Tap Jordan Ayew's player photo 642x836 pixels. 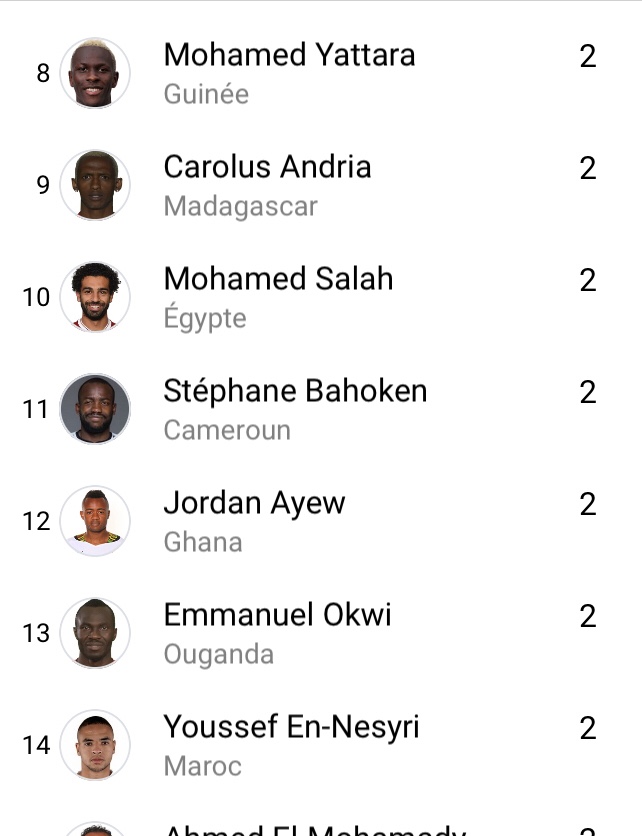point(95,521)
